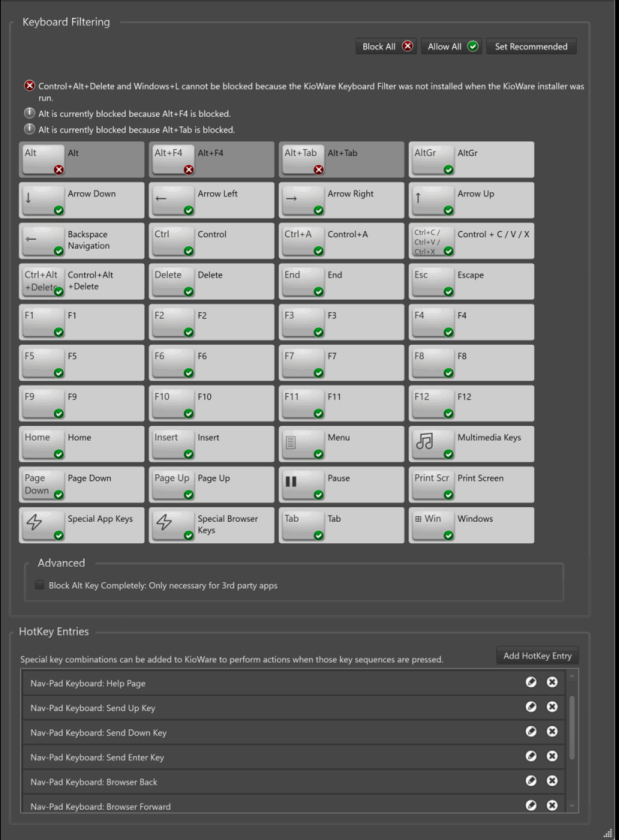Click the Block All button
This screenshot has height=840, width=619.
point(386,47)
